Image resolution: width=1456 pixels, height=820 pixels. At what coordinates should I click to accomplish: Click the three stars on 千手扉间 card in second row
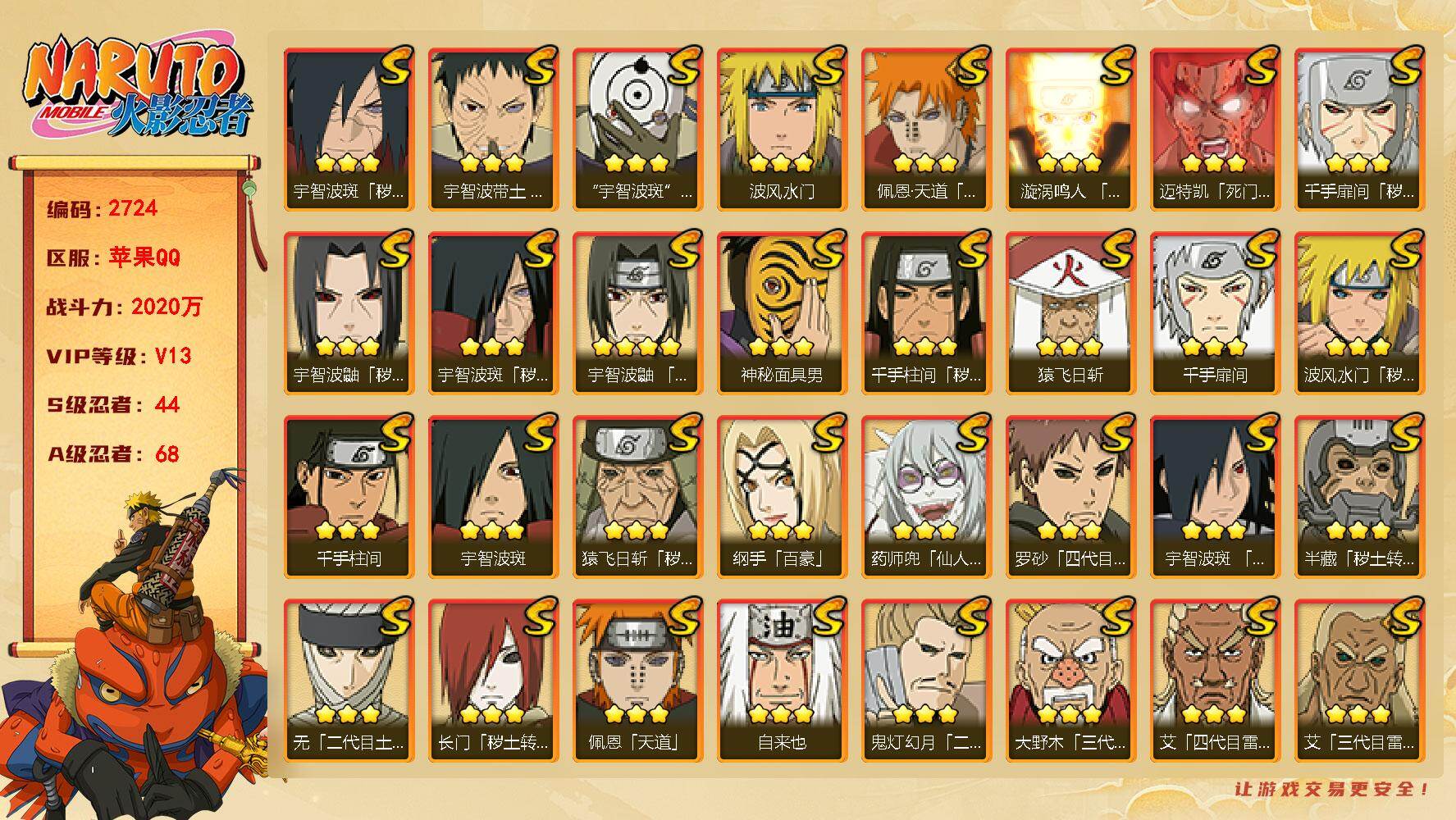click(1215, 347)
